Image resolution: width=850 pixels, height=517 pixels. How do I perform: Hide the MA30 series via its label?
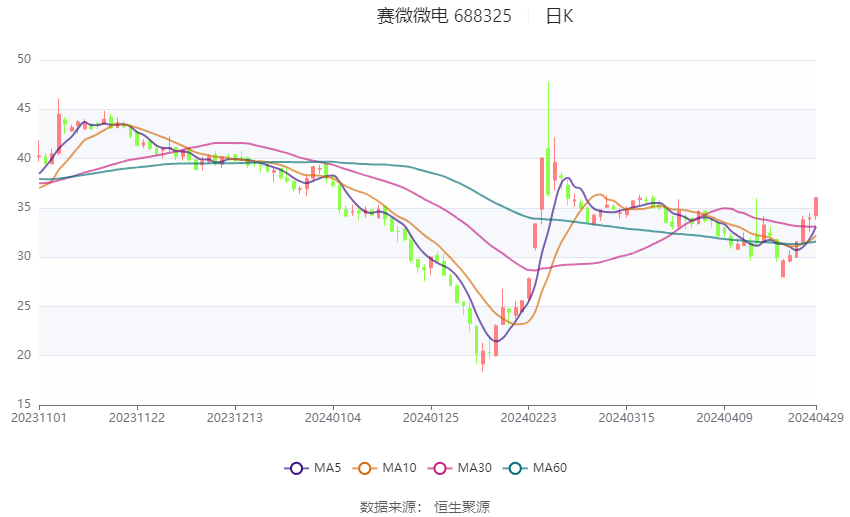[x=475, y=468]
